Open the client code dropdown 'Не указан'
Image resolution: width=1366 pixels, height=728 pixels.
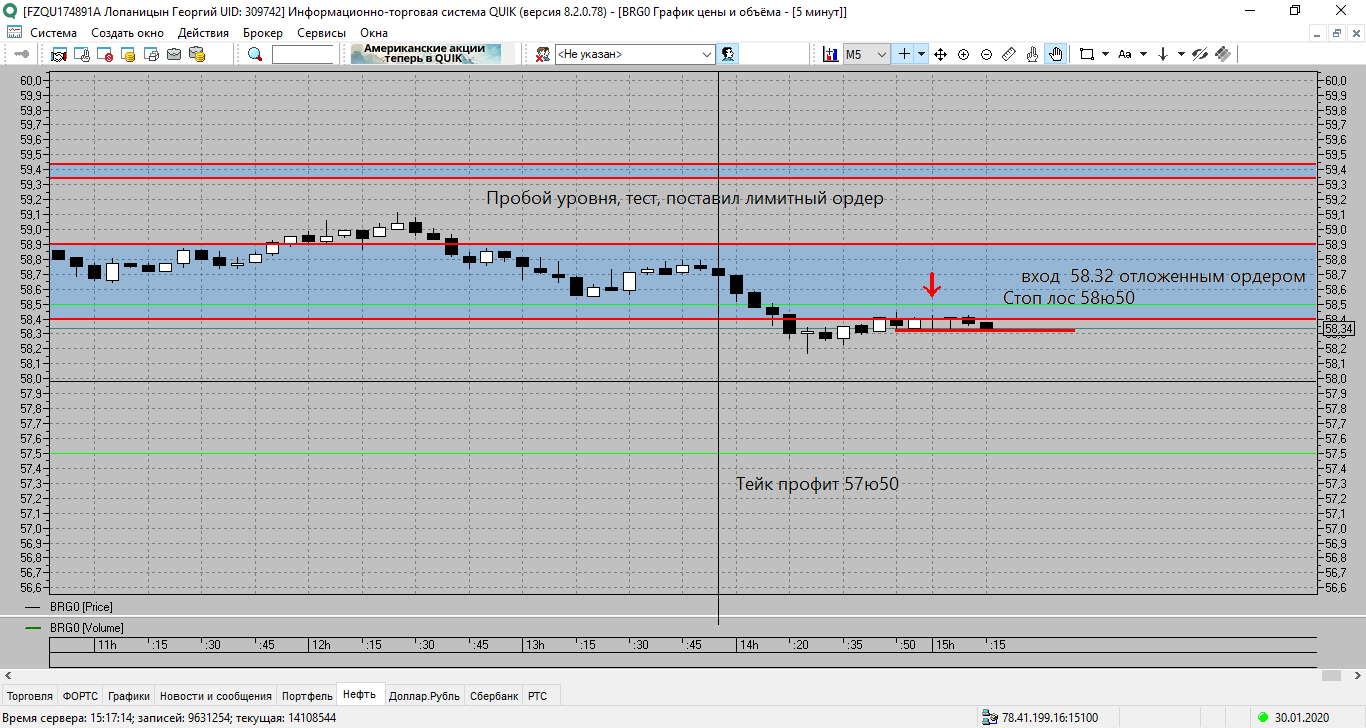(635, 54)
